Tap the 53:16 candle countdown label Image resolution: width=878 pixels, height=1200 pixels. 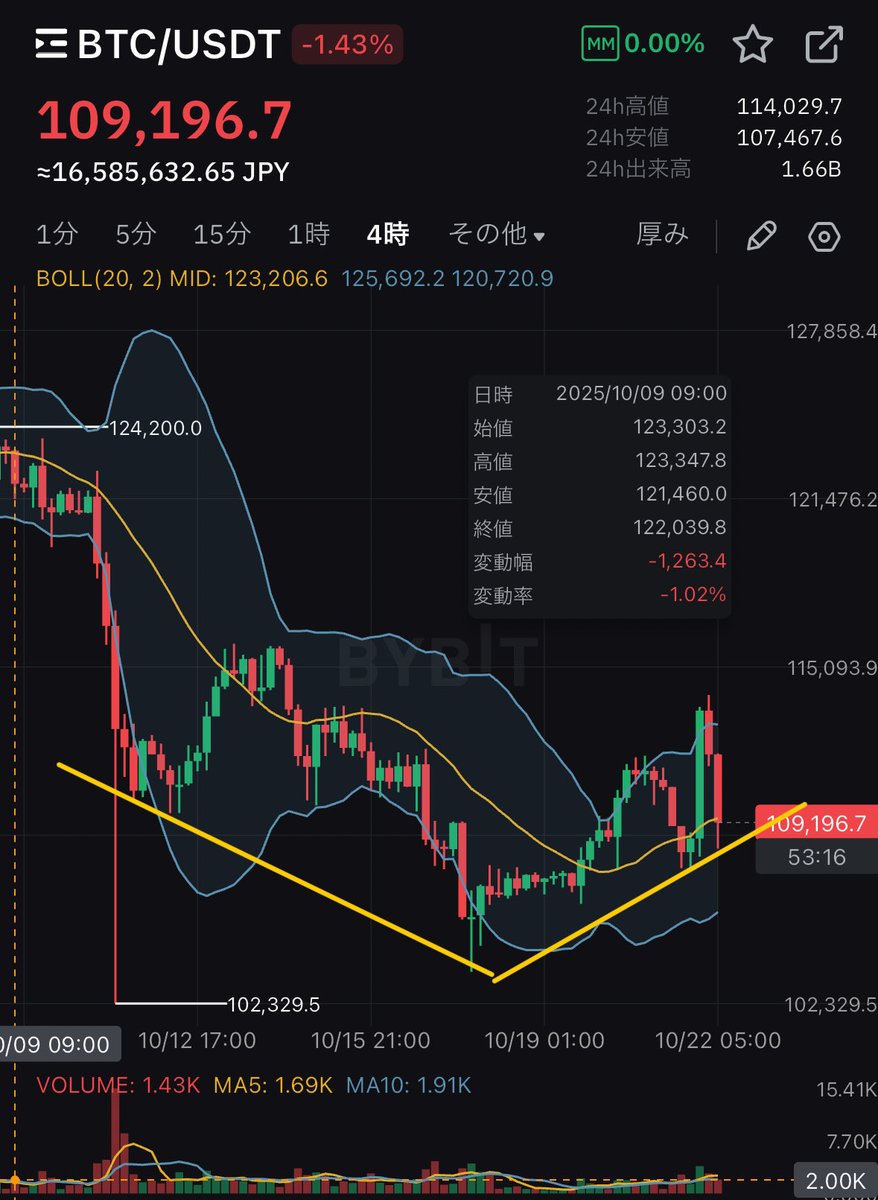point(816,856)
